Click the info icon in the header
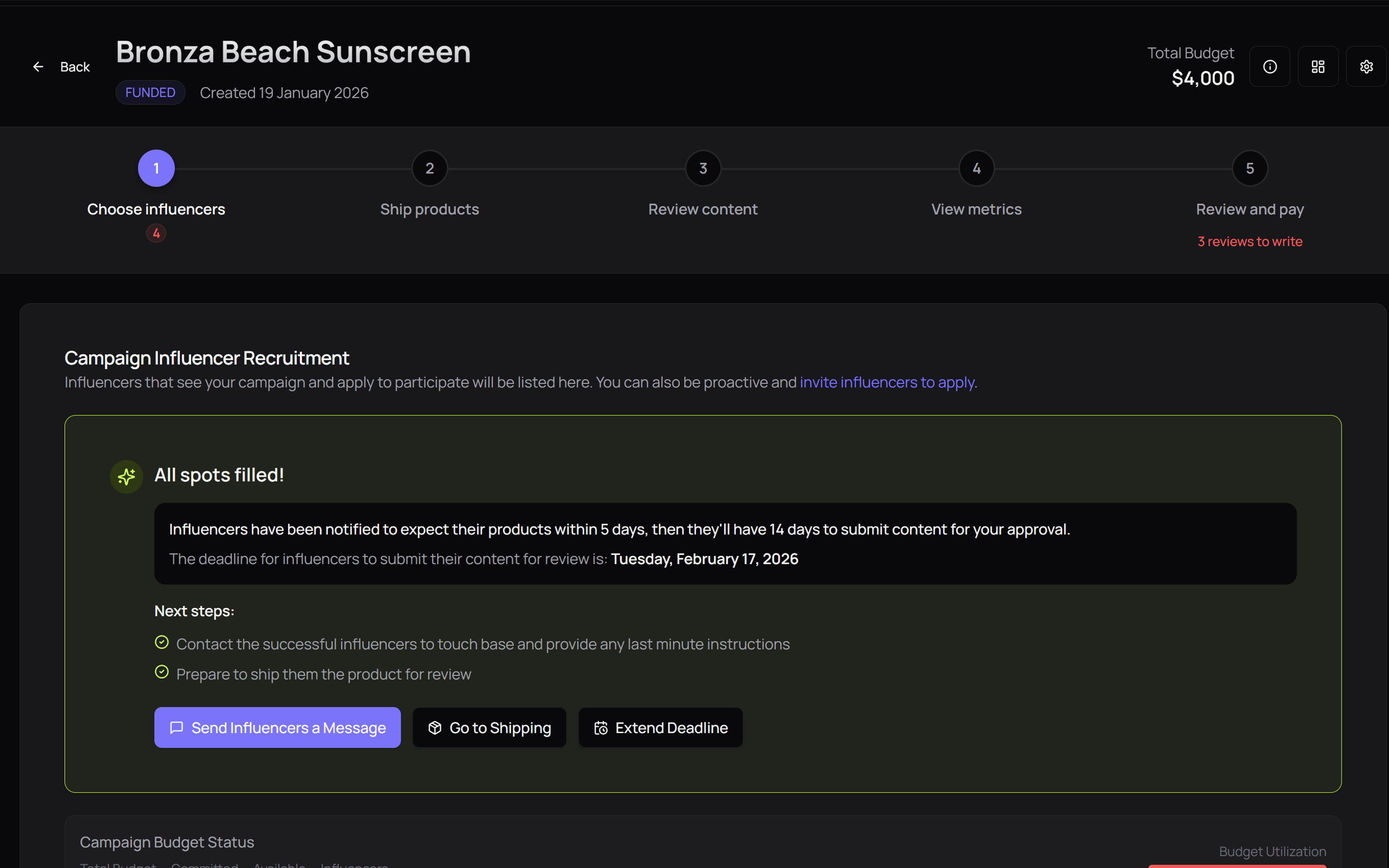 coord(1269,66)
